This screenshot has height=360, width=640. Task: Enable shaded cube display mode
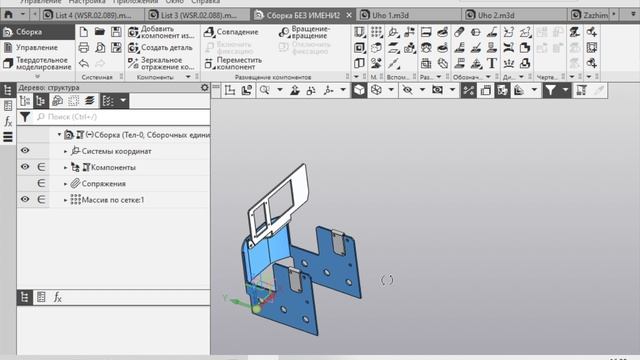pos(359,90)
